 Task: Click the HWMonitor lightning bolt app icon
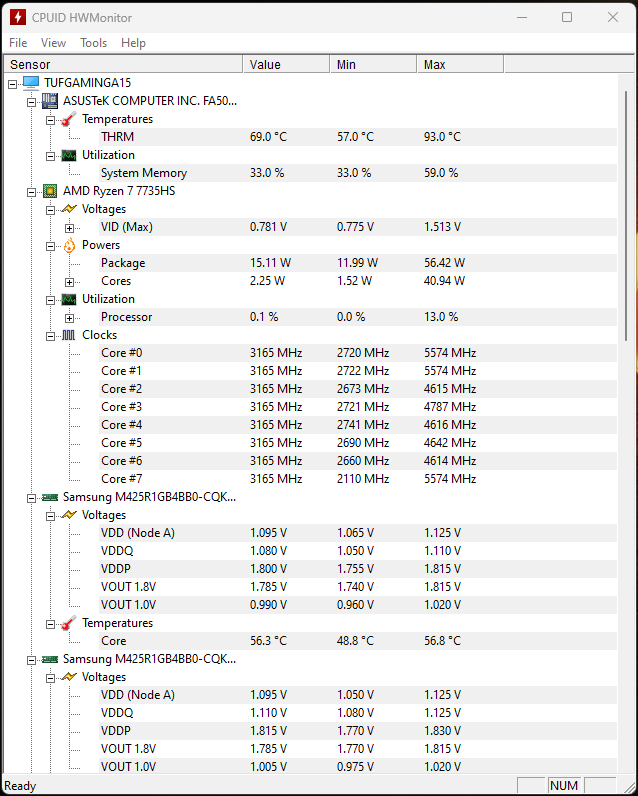[x=18, y=17]
